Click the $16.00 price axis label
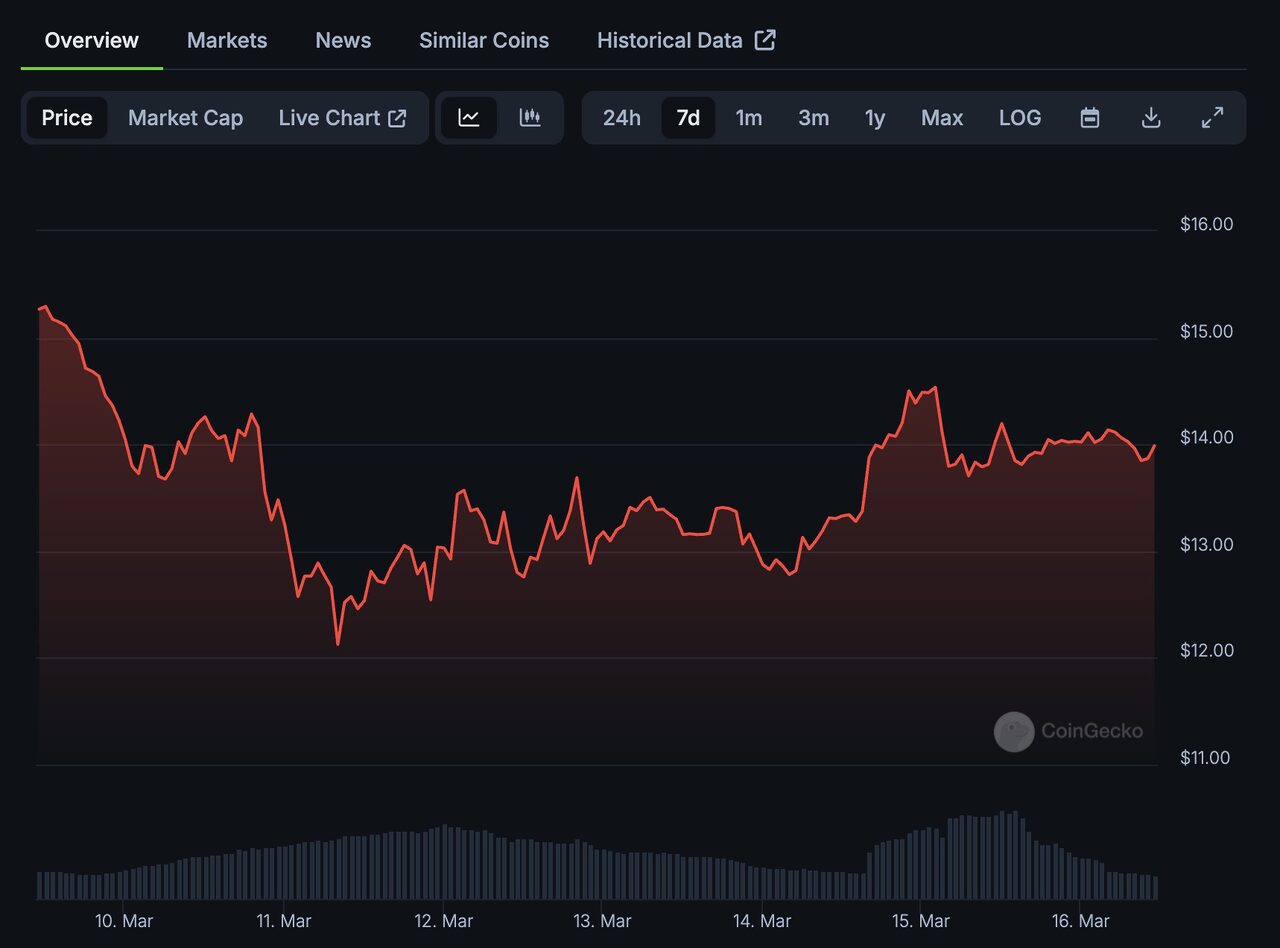 click(1206, 224)
